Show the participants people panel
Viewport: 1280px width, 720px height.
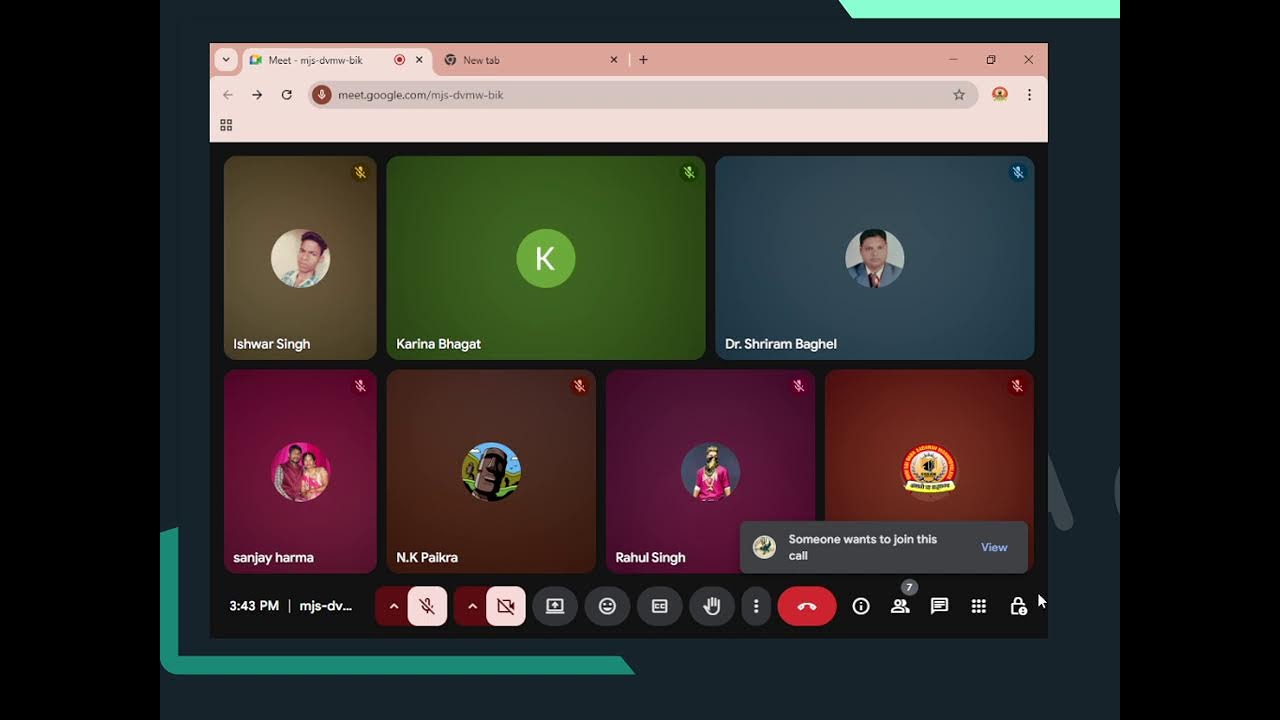(x=900, y=606)
